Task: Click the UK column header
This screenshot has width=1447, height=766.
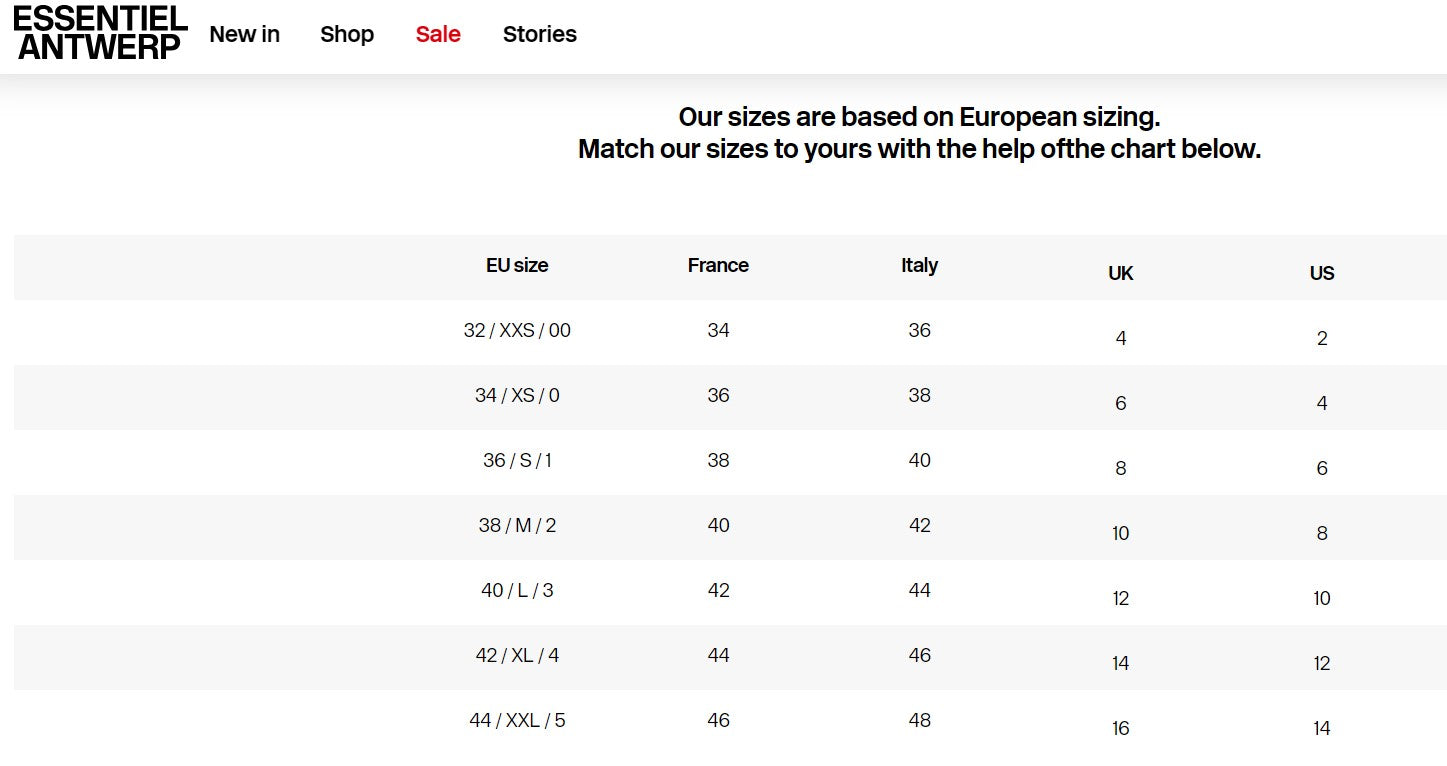Action: click(x=1121, y=273)
